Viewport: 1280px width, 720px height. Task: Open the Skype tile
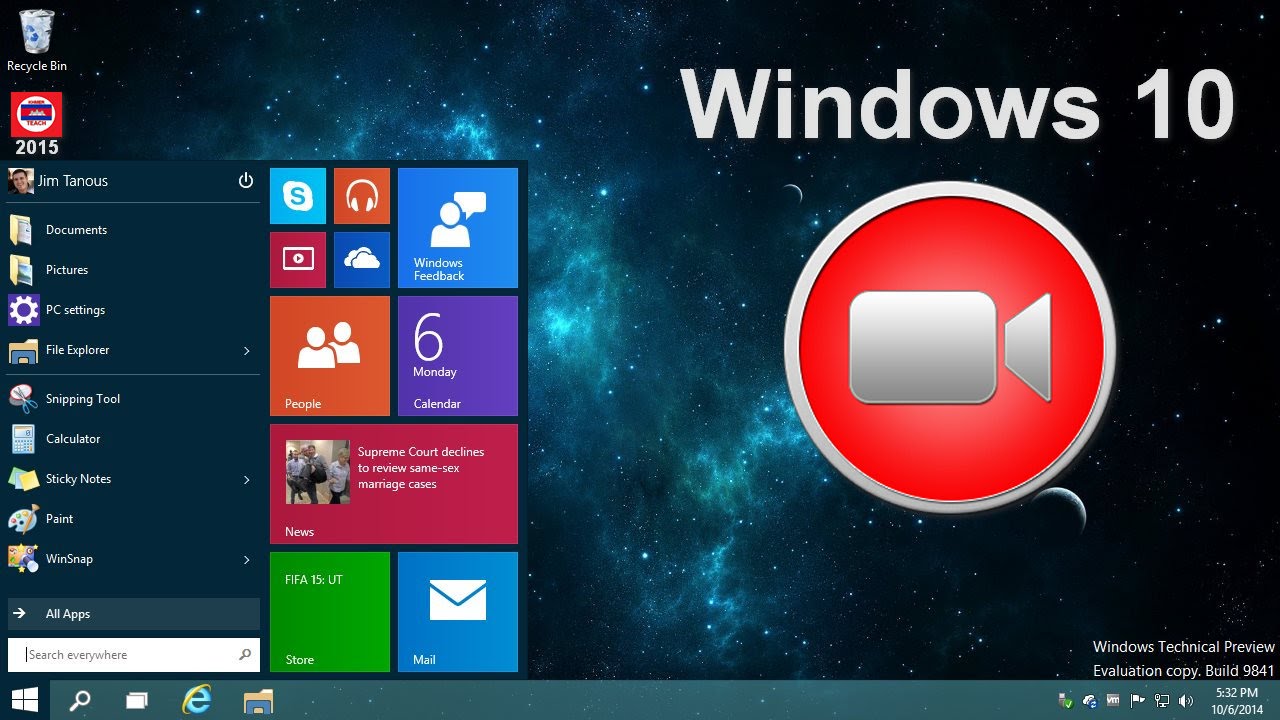[298, 196]
